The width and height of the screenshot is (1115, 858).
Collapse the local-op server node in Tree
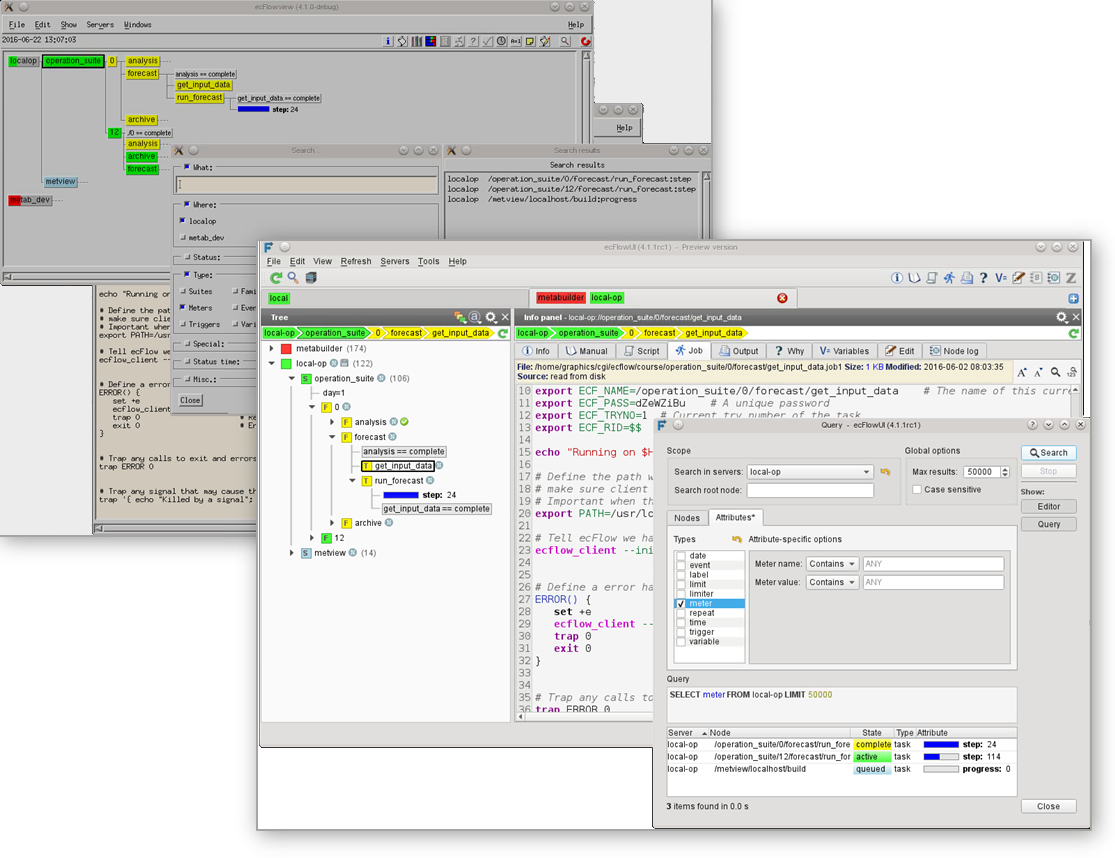(x=272, y=363)
